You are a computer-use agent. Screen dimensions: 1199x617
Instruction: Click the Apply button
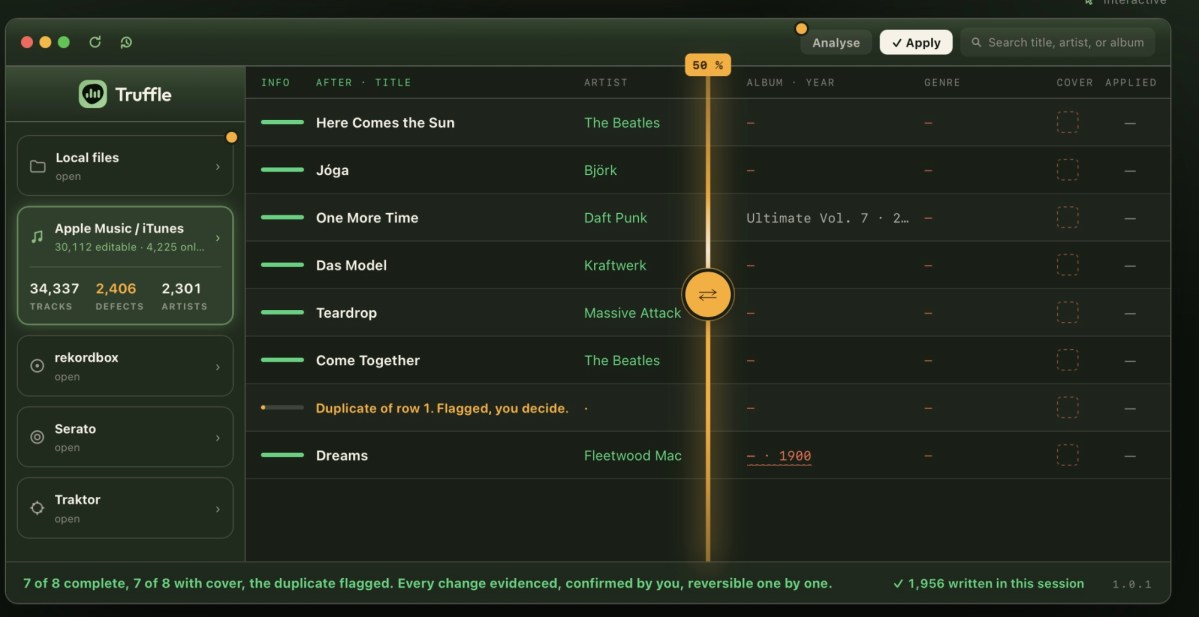(x=916, y=43)
